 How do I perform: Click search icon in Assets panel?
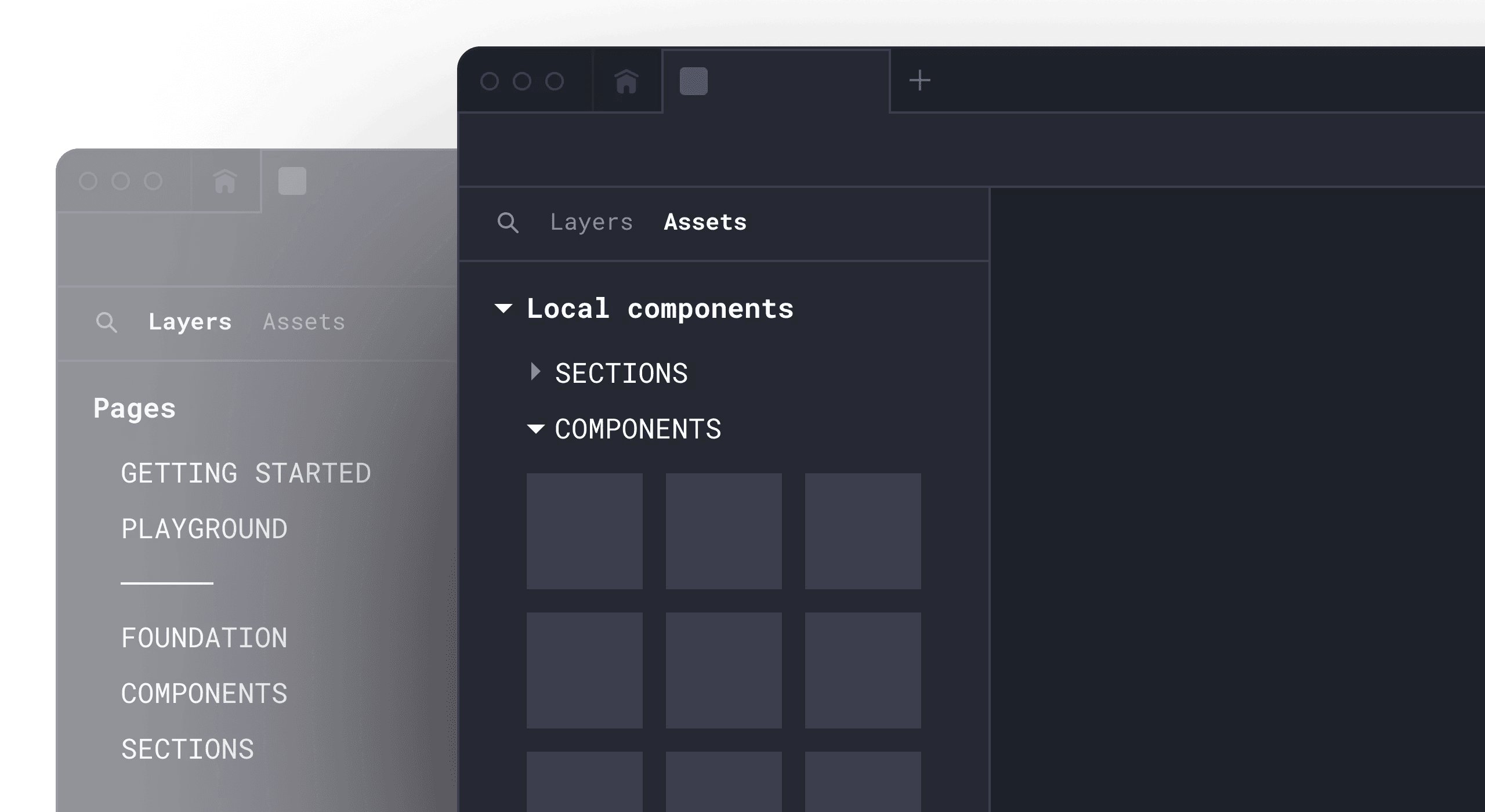tap(508, 223)
